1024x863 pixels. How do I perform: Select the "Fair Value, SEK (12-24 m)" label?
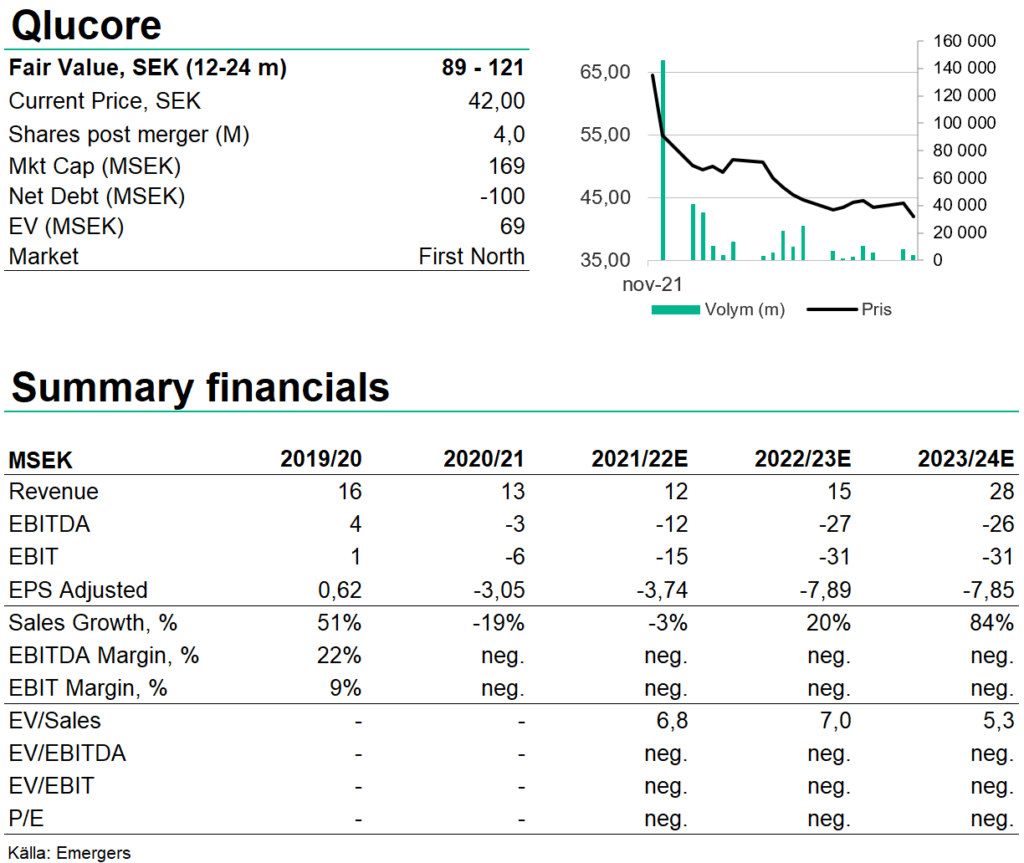coord(148,67)
